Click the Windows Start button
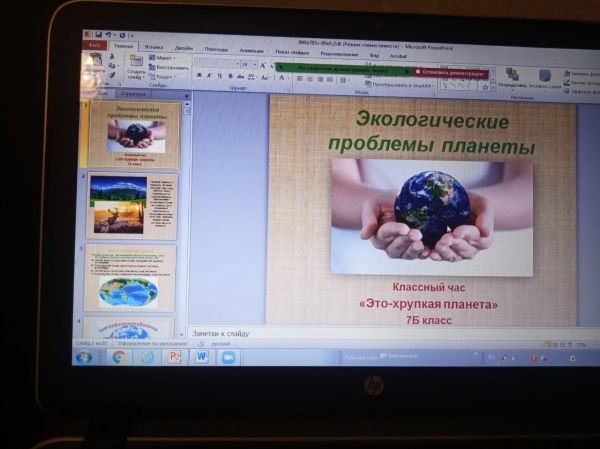The height and width of the screenshot is (449, 600). click(84, 357)
